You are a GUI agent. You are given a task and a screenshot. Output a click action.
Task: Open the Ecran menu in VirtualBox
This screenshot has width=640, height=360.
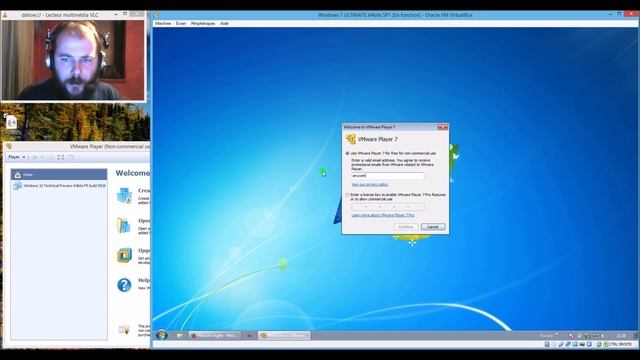[181, 23]
